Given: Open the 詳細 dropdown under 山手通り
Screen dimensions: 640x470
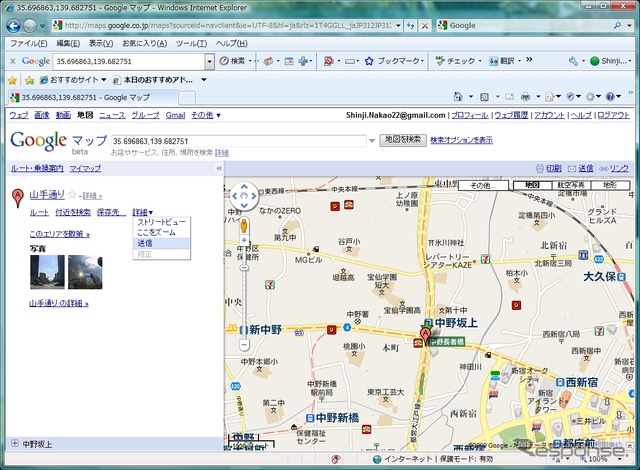Looking at the screenshot, I should pos(142,213).
